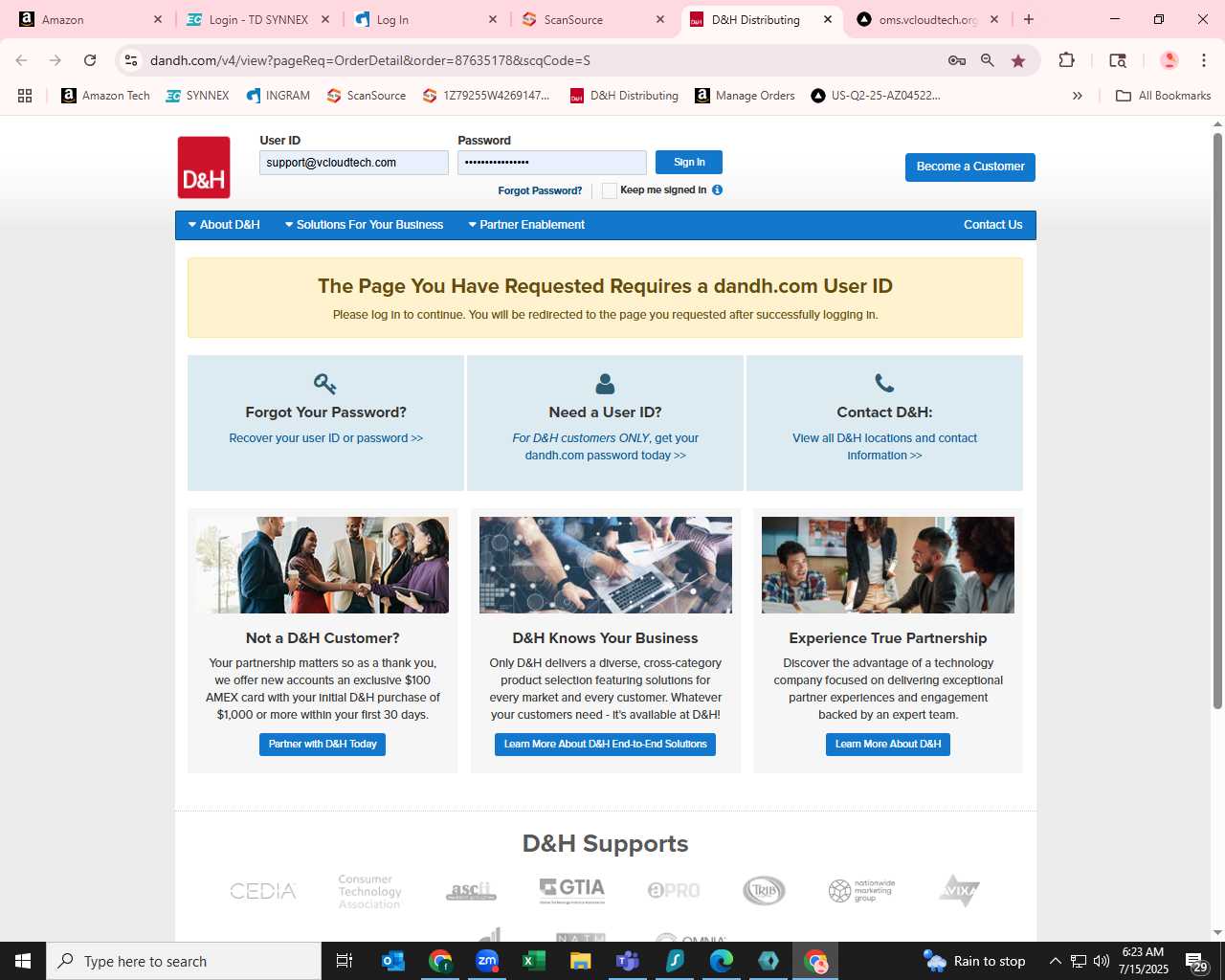
Task: Open the password manager key icon in address bar
Action: click(956, 60)
